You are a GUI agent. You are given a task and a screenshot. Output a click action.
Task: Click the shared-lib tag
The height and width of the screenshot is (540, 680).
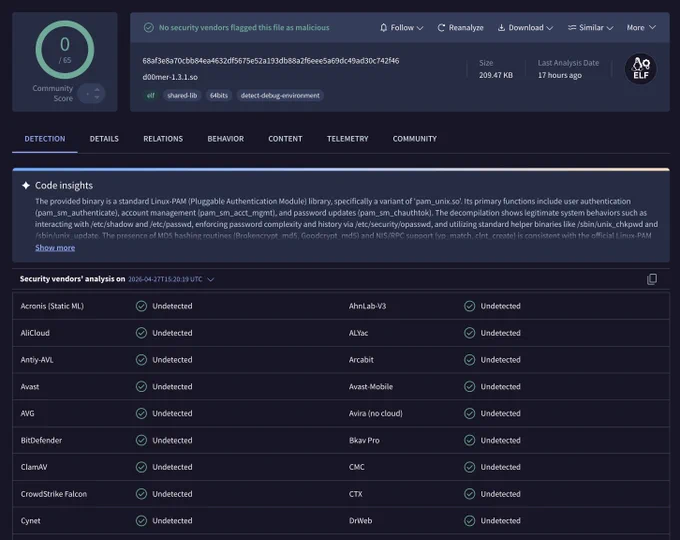[x=182, y=96]
